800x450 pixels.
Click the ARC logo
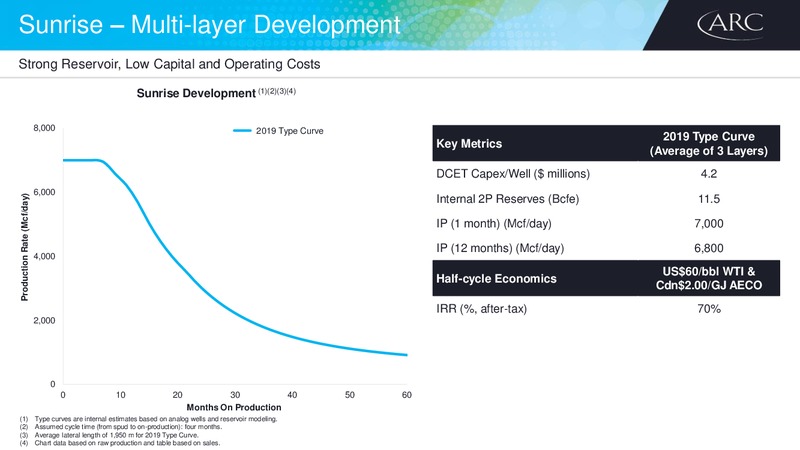click(x=731, y=25)
